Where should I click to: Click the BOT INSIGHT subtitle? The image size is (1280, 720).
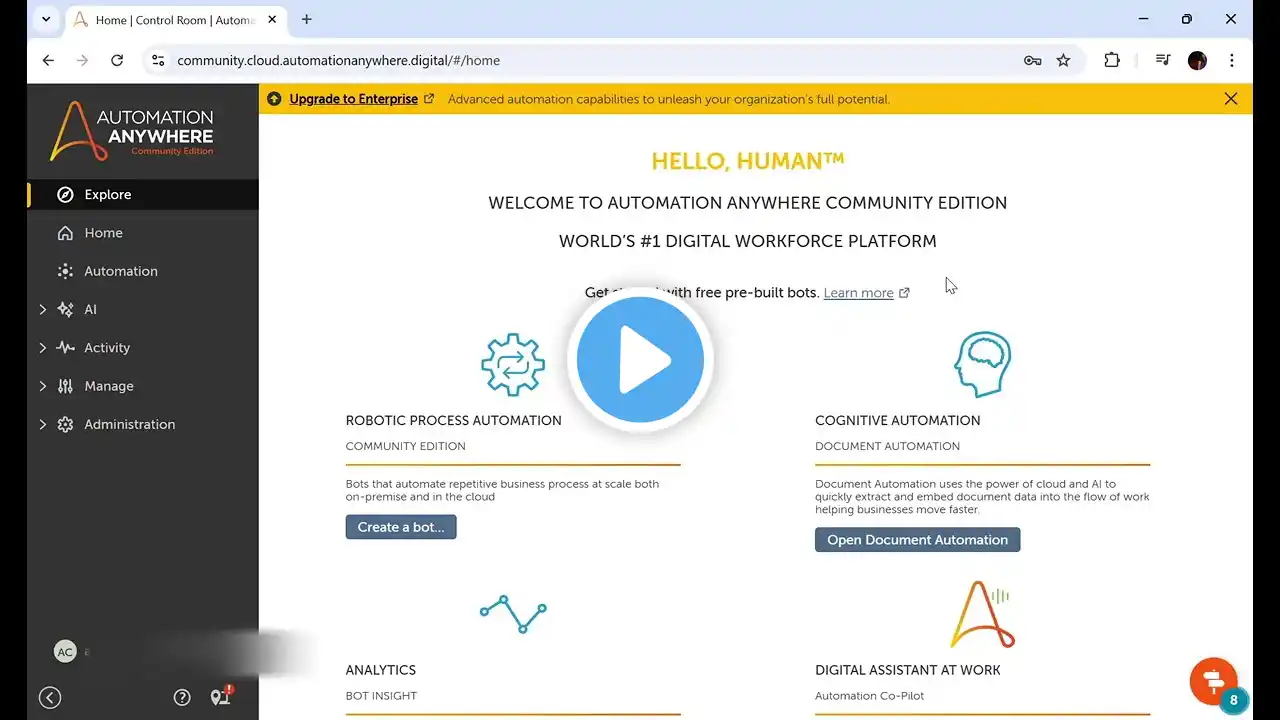(x=381, y=696)
